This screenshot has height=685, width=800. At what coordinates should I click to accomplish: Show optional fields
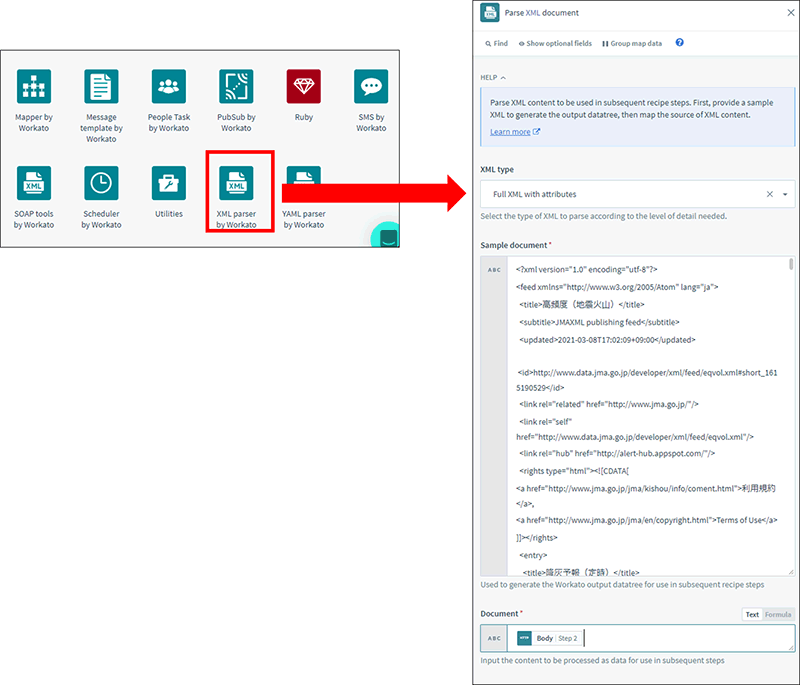(x=555, y=43)
